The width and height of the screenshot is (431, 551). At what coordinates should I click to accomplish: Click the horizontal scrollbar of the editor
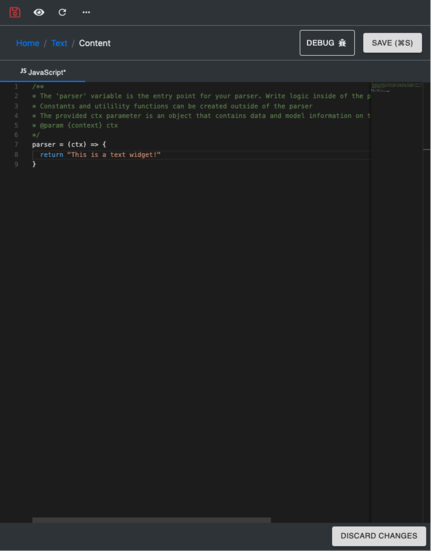pos(151,520)
